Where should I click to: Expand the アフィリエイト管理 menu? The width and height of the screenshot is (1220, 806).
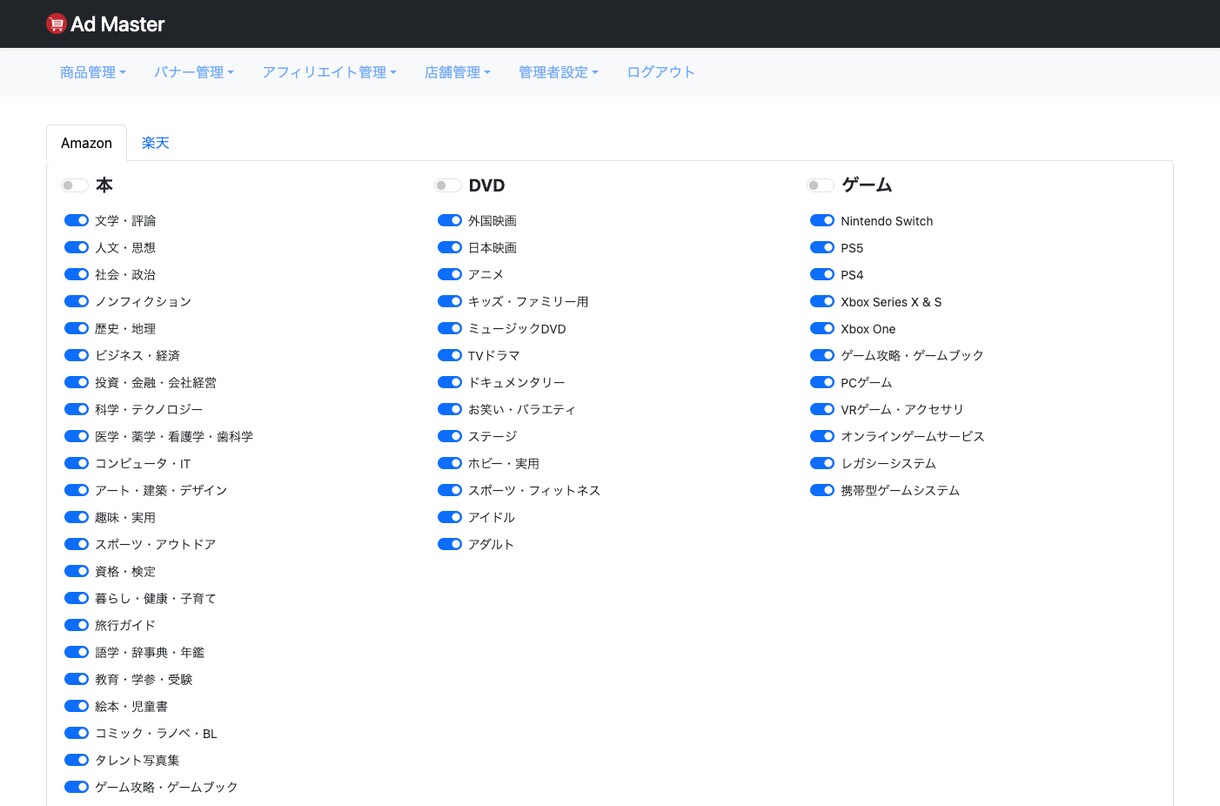tap(329, 72)
